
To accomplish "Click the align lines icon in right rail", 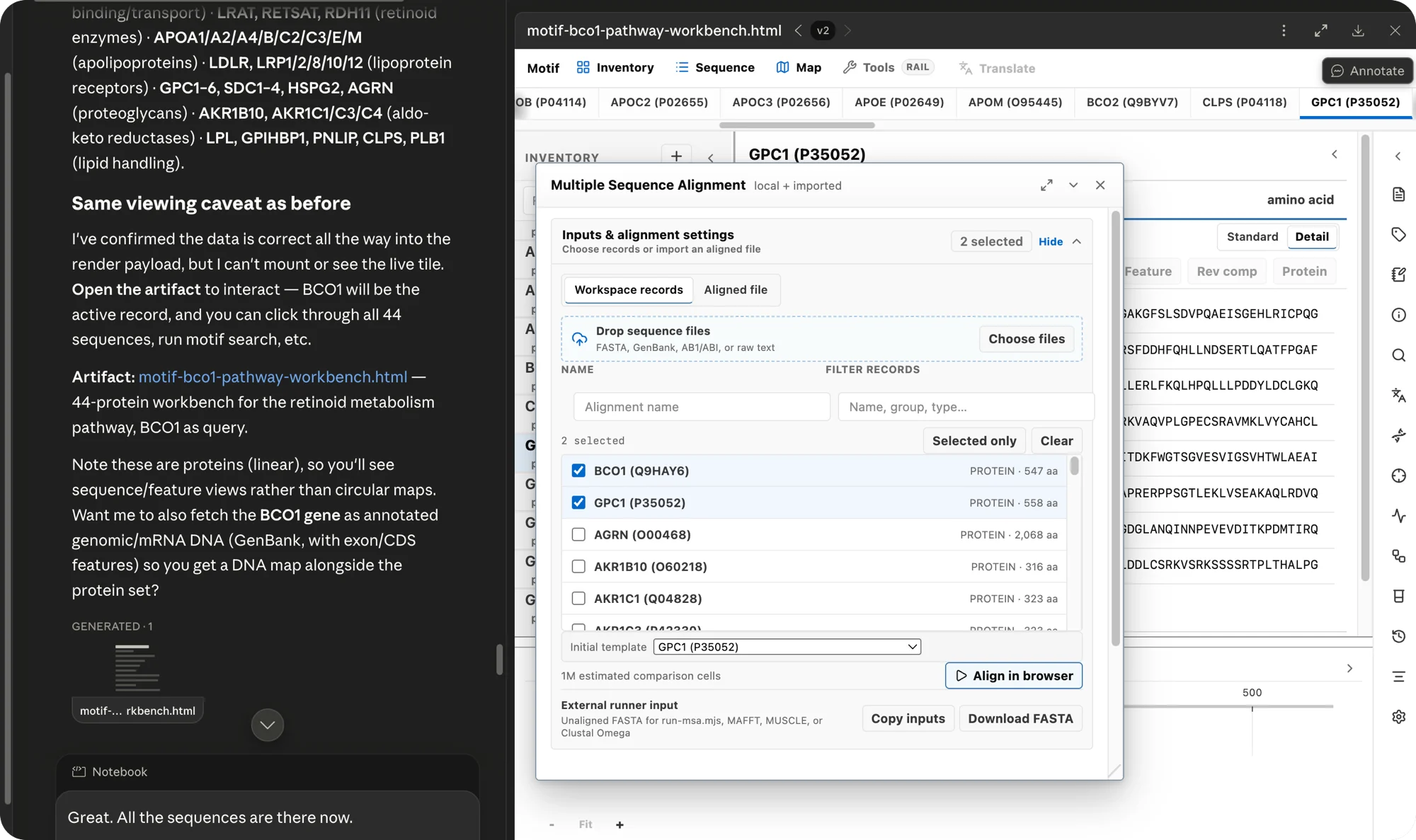I will pos(1398,677).
